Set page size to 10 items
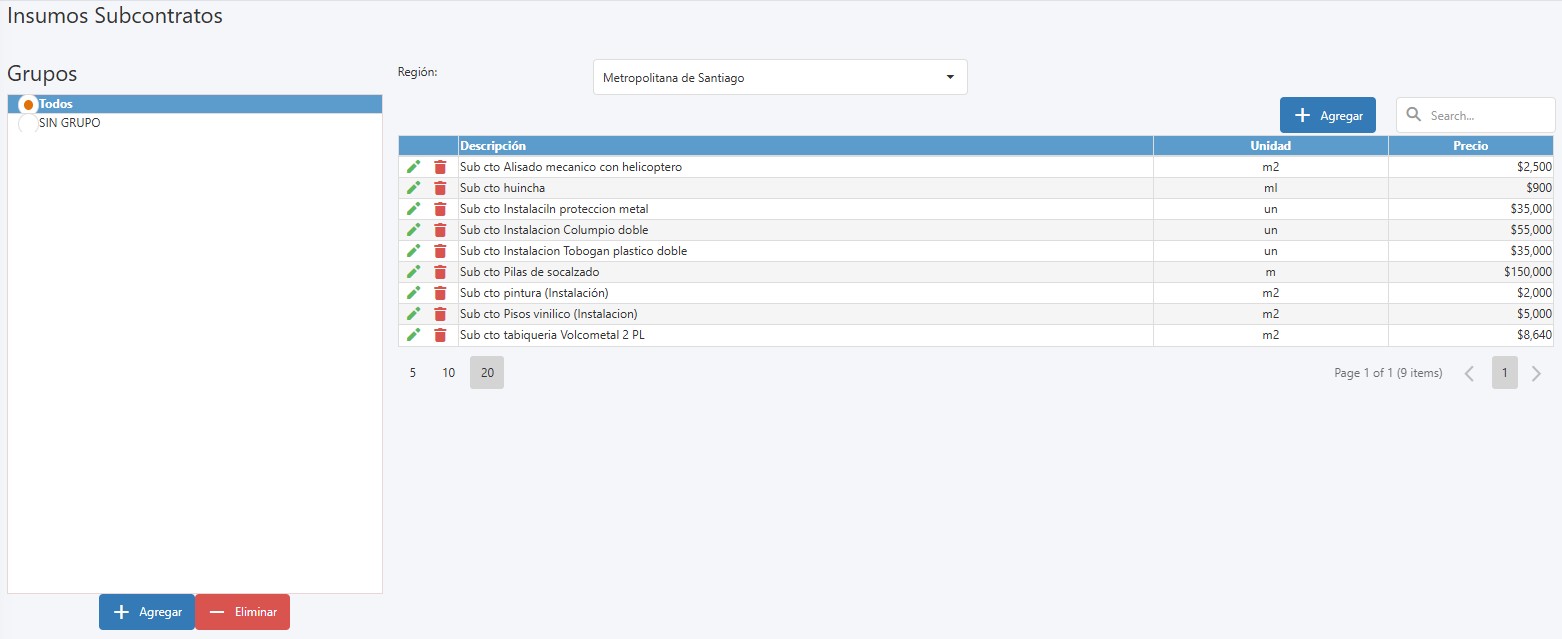Screen dimensions: 1562x639 pyautogui.click(x=449, y=373)
